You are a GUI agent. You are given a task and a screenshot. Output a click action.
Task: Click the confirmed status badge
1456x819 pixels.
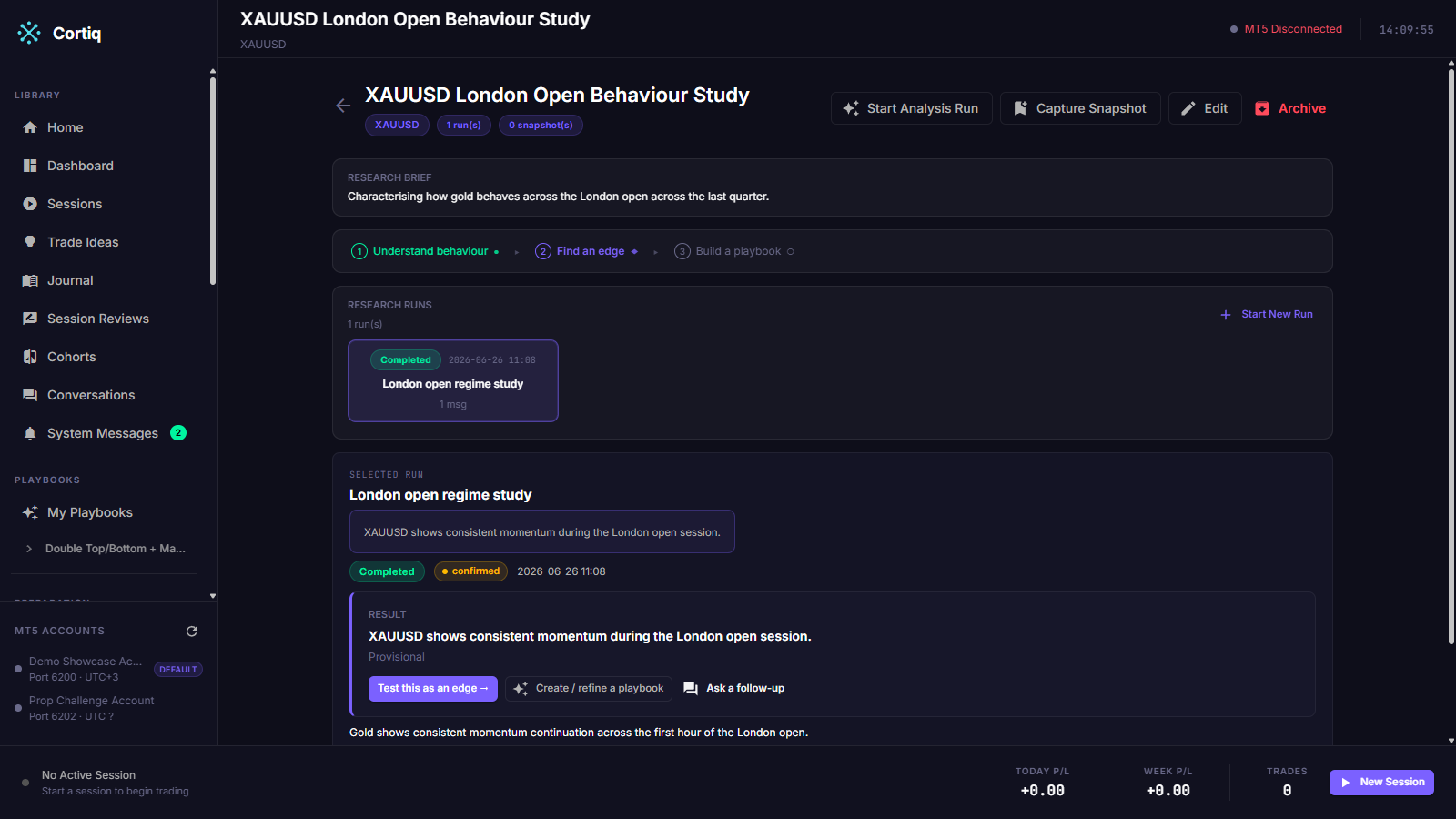click(x=470, y=571)
